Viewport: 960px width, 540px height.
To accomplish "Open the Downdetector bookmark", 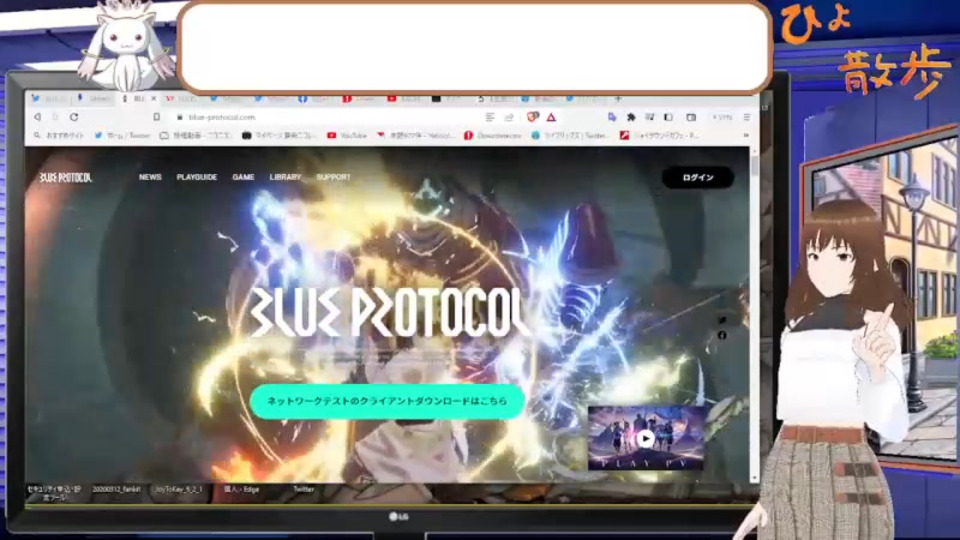I will point(493,135).
